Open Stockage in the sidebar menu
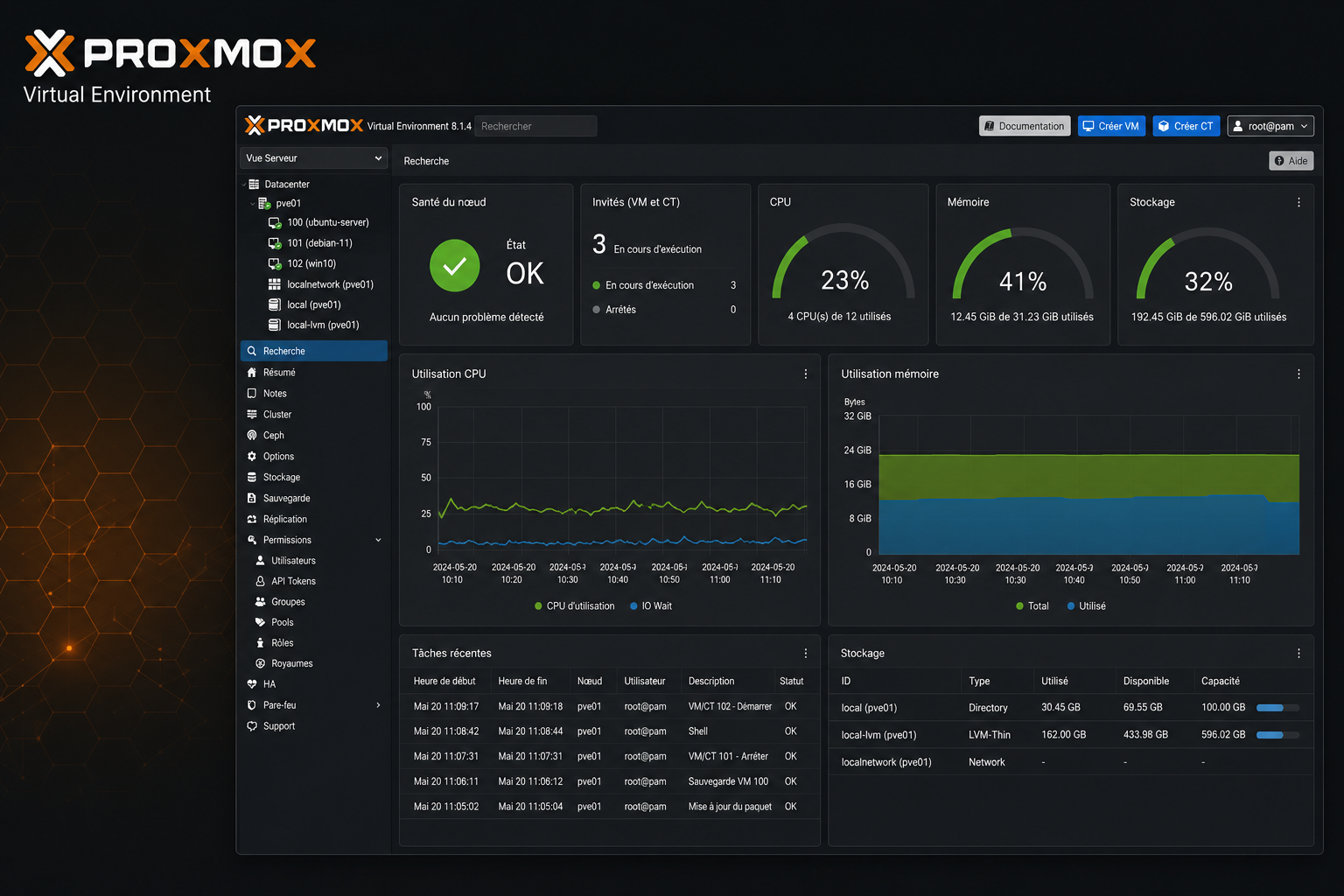 (x=313, y=478)
